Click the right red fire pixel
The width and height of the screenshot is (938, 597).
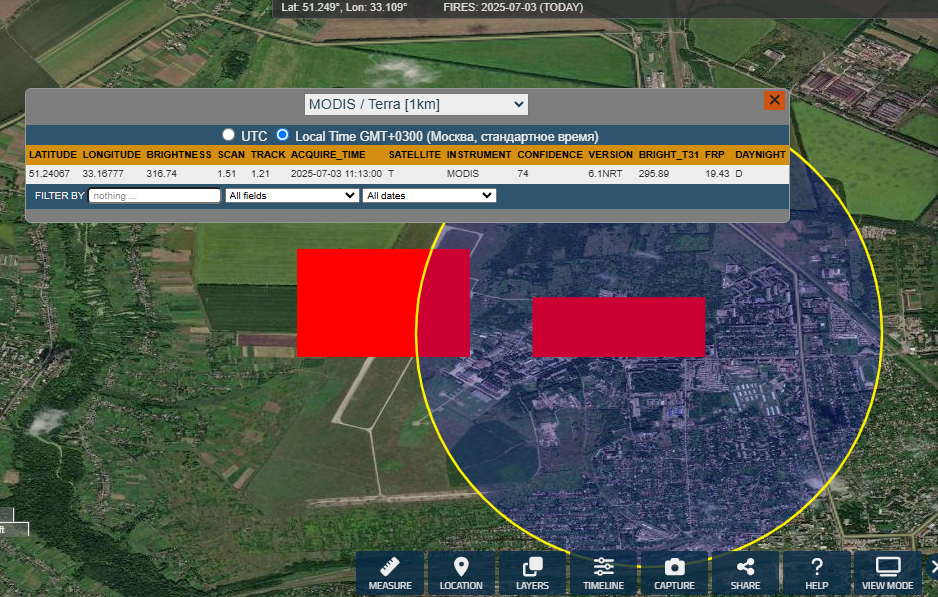619,327
